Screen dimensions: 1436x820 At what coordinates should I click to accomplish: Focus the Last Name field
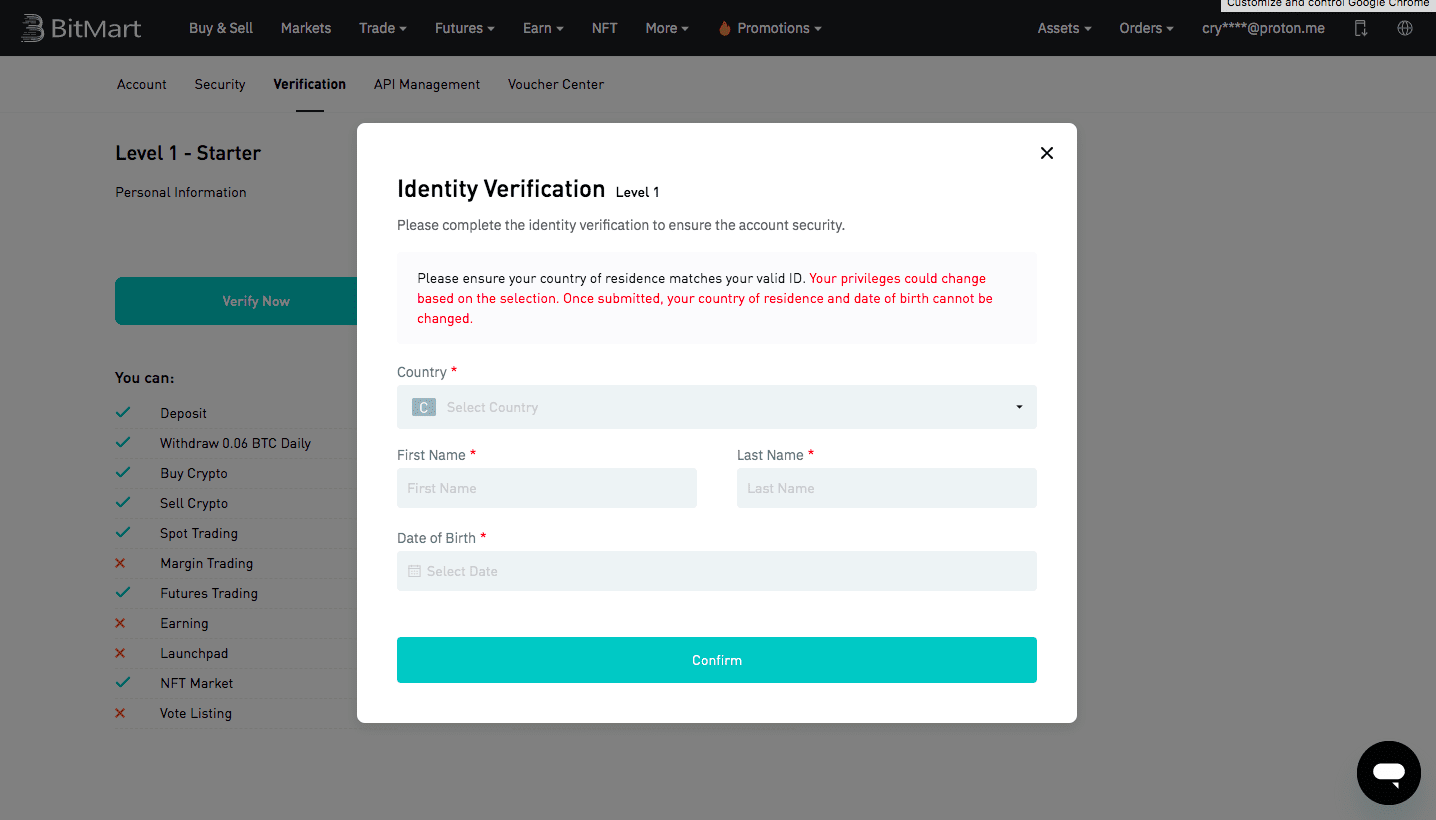point(887,488)
